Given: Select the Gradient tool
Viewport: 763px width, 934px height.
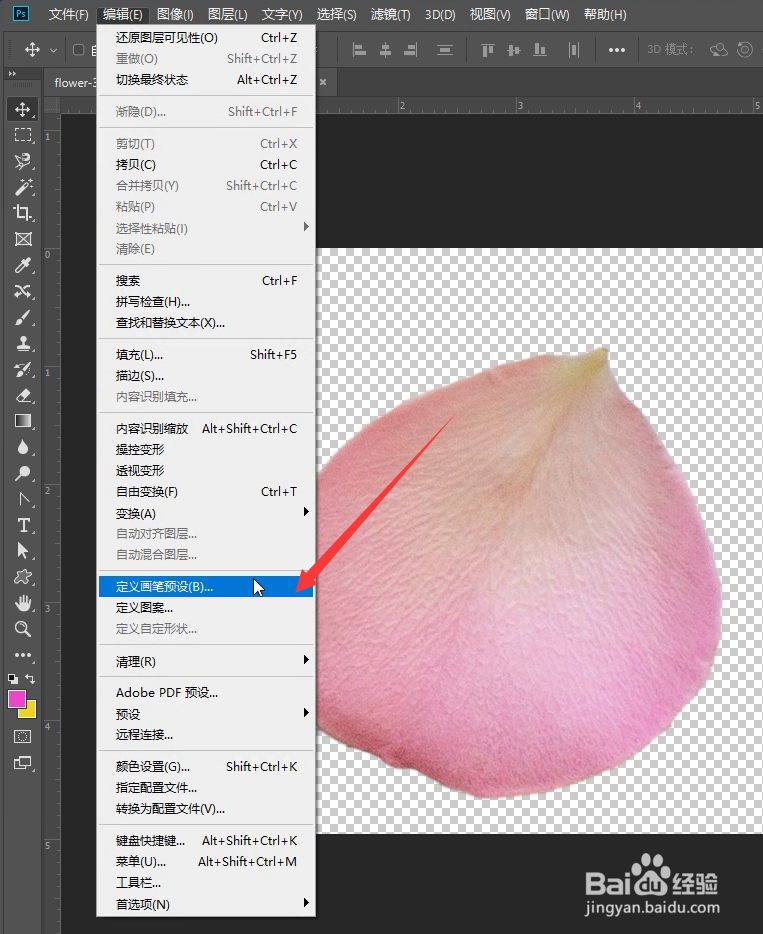Looking at the screenshot, I should click(x=23, y=421).
